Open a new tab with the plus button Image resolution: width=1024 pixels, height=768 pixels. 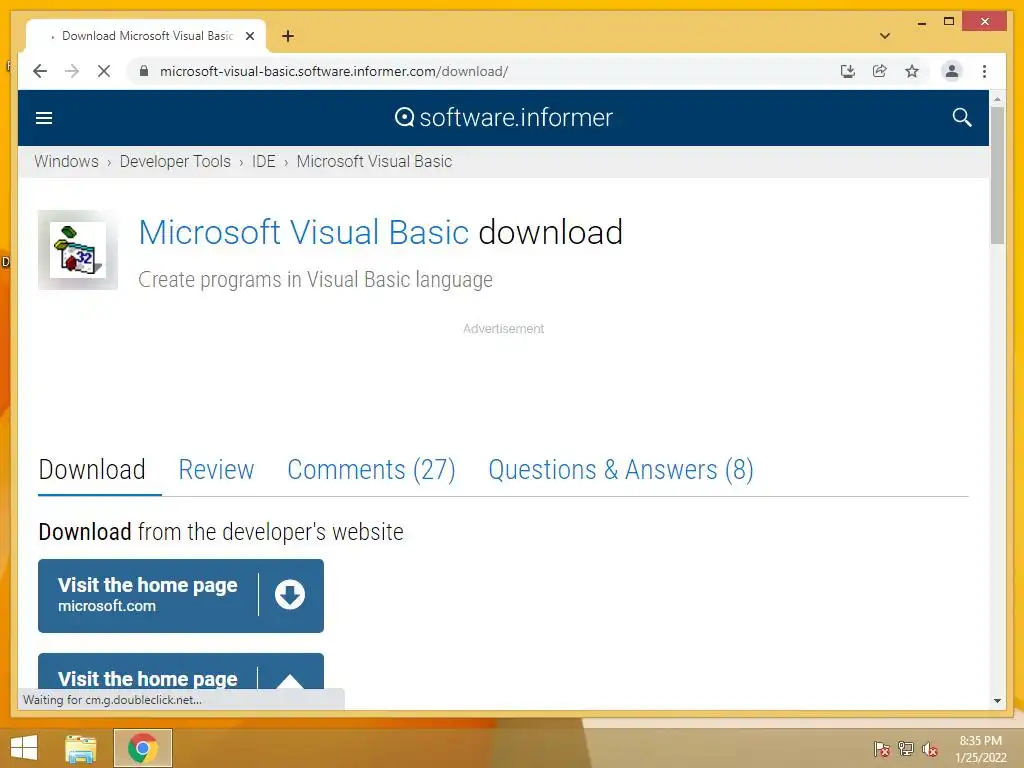288,36
